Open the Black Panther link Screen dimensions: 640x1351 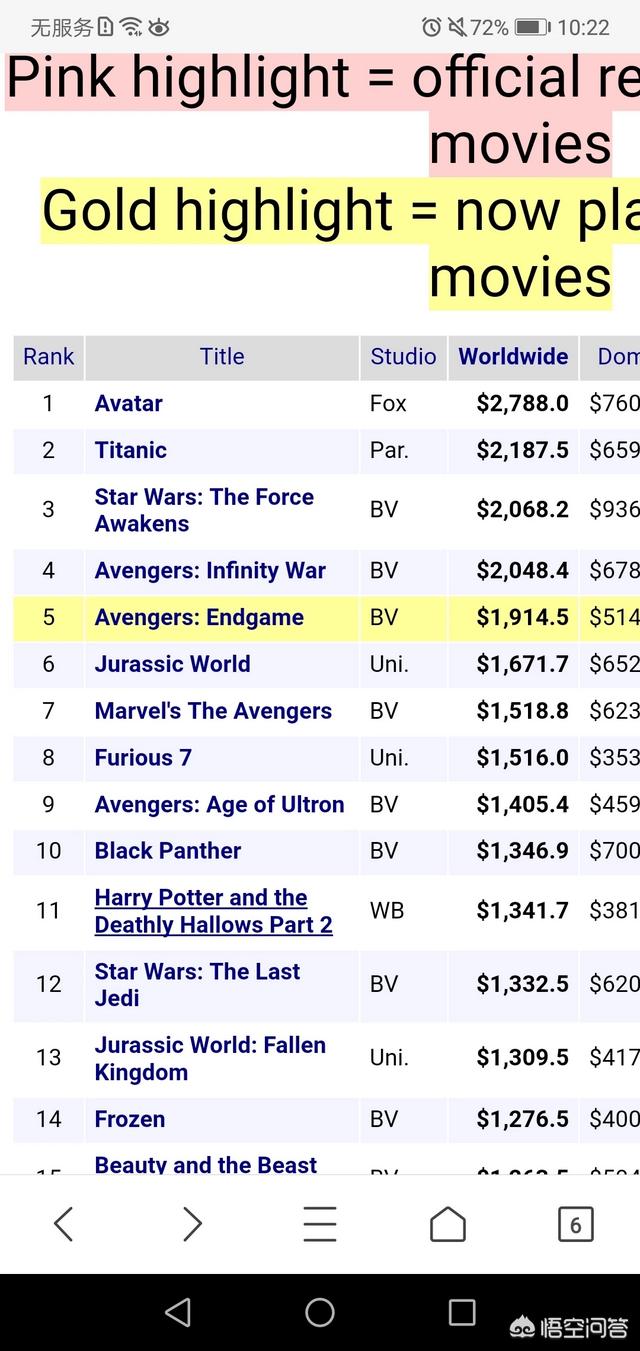tap(168, 851)
